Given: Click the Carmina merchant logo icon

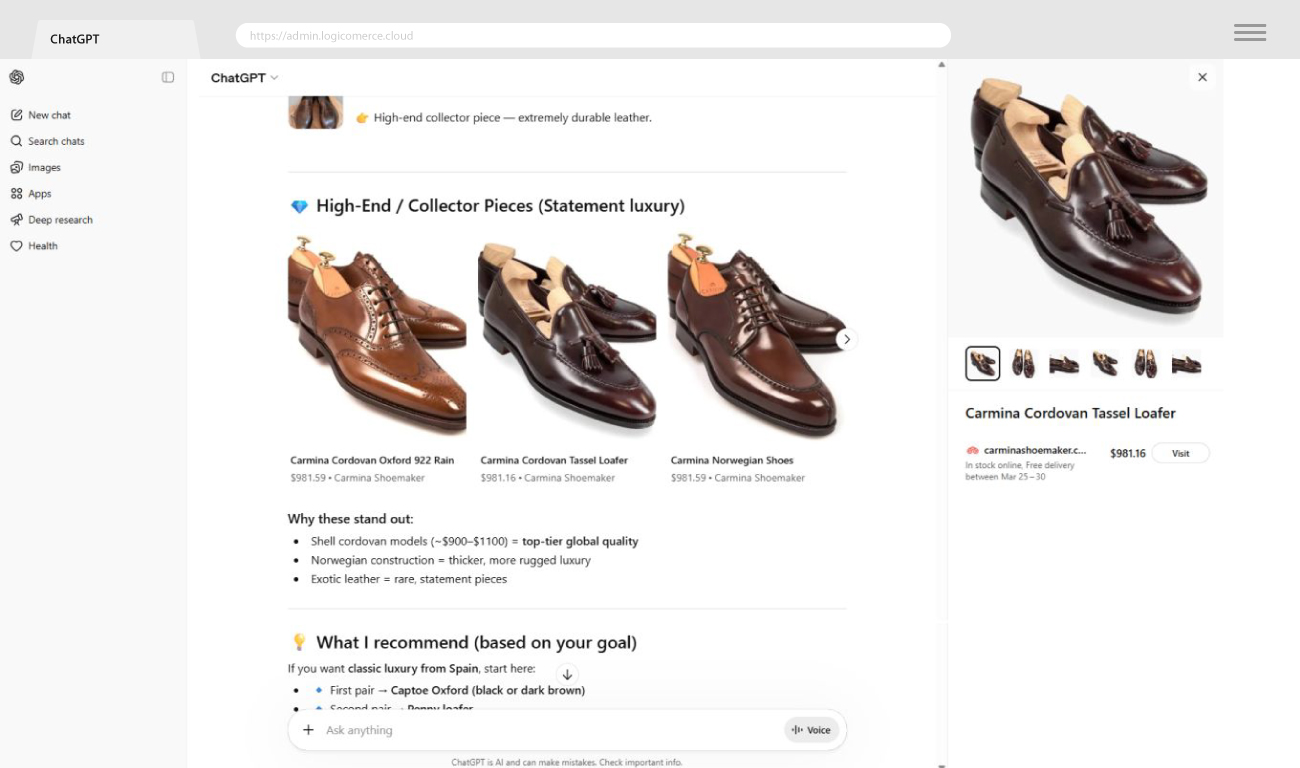Looking at the screenshot, I should pyautogui.click(x=972, y=451).
